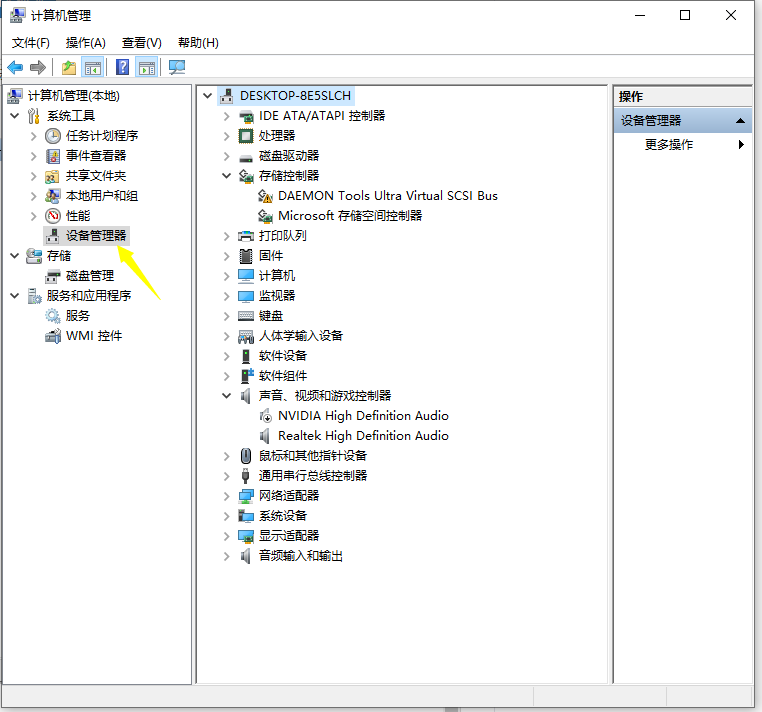
Task: Select NVIDIA High Definition Audio device
Action: (x=363, y=416)
